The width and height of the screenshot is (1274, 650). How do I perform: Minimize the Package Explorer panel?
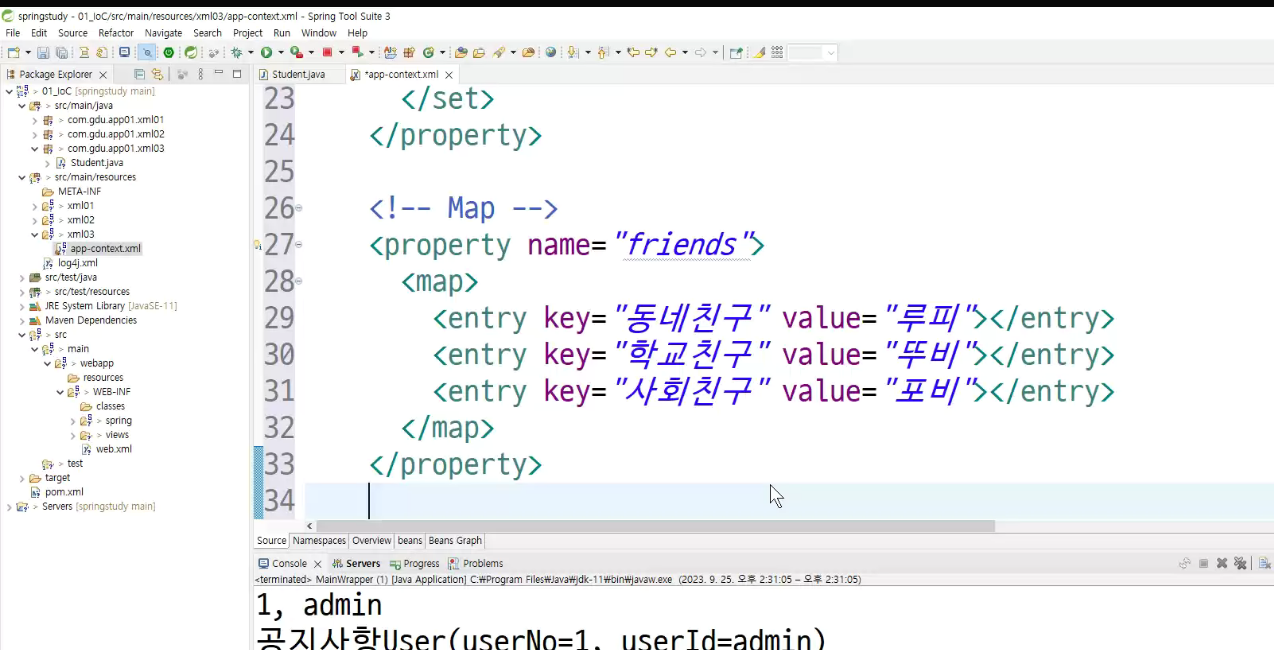tap(219, 74)
